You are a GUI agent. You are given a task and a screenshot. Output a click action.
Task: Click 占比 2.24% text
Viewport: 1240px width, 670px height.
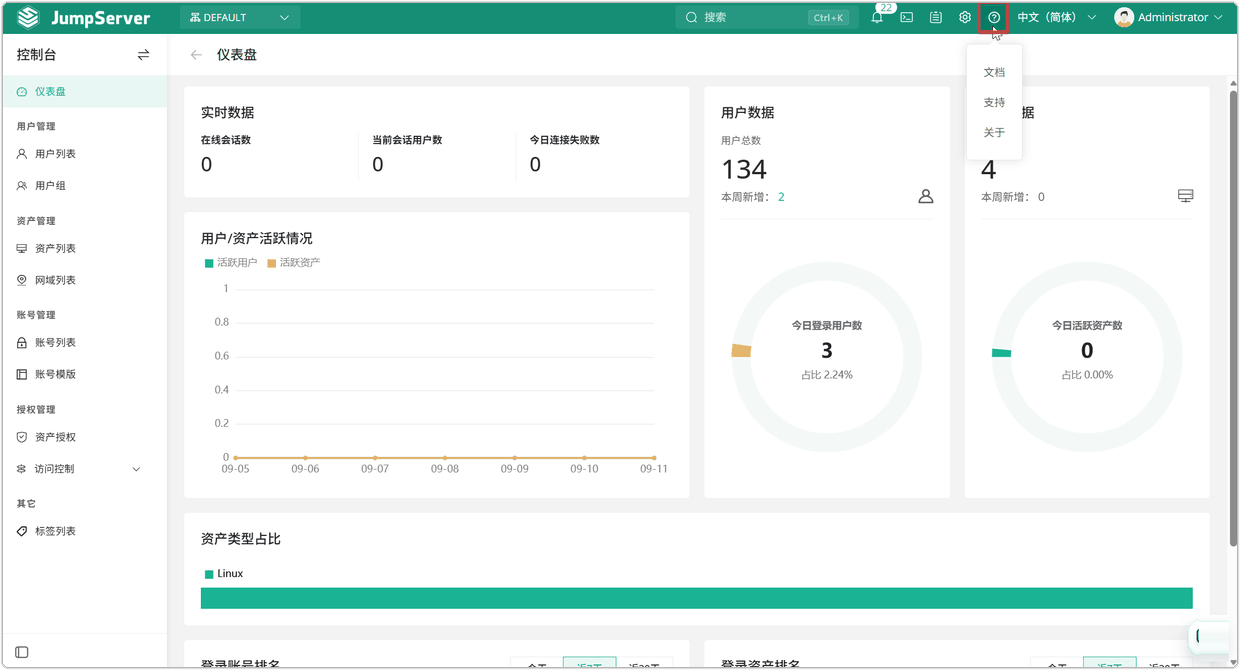click(x=827, y=375)
